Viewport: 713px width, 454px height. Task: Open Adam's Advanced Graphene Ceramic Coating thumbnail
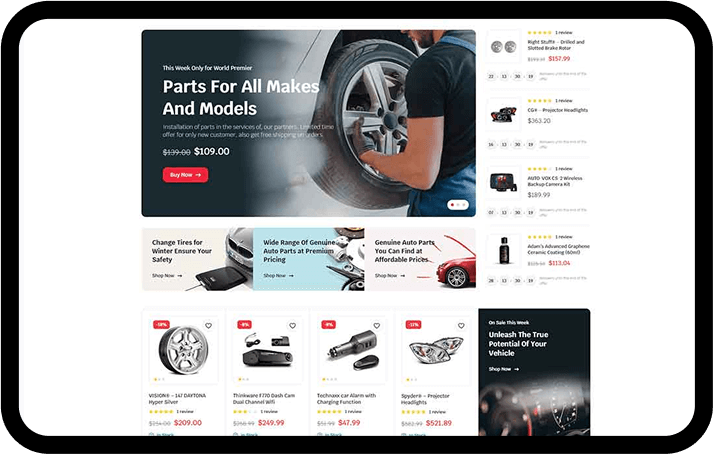coord(503,250)
